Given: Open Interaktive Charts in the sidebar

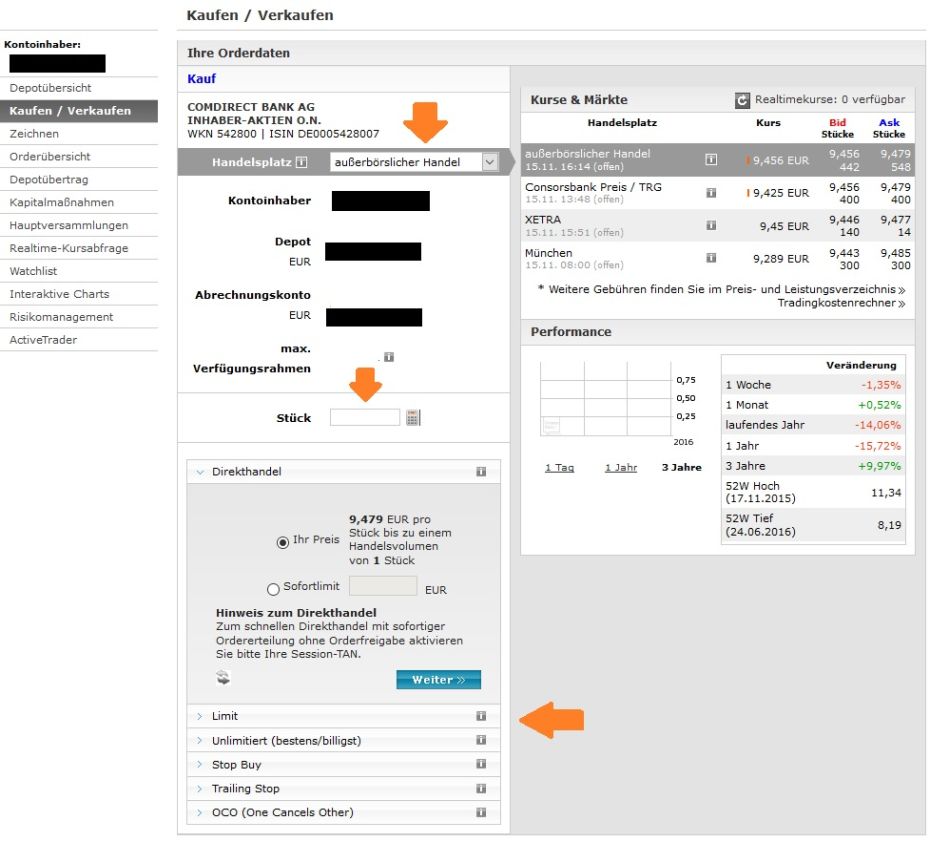Looking at the screenshot, I should click(79, 294).
